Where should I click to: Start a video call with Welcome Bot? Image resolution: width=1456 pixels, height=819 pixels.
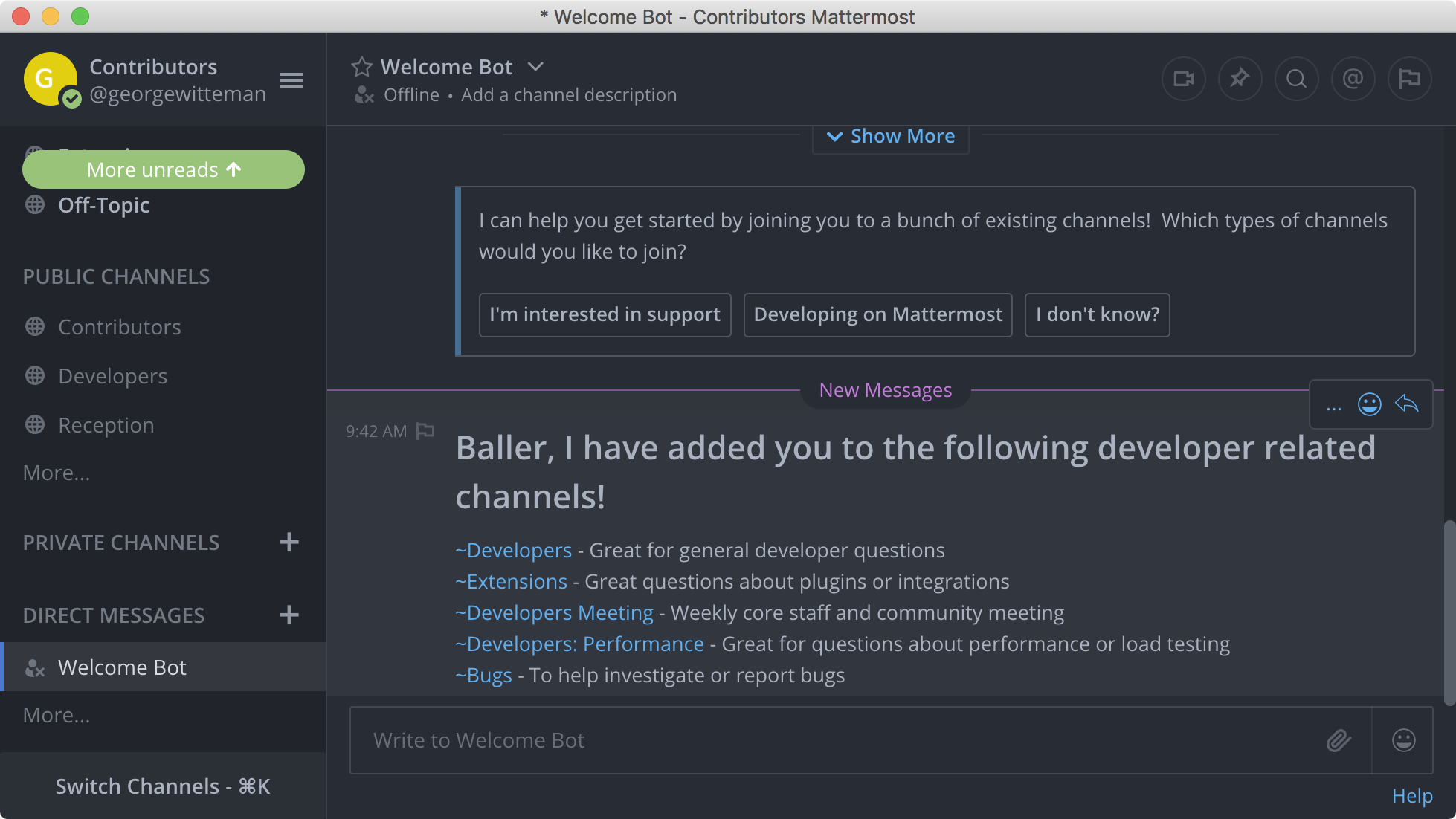[1183, 79]
